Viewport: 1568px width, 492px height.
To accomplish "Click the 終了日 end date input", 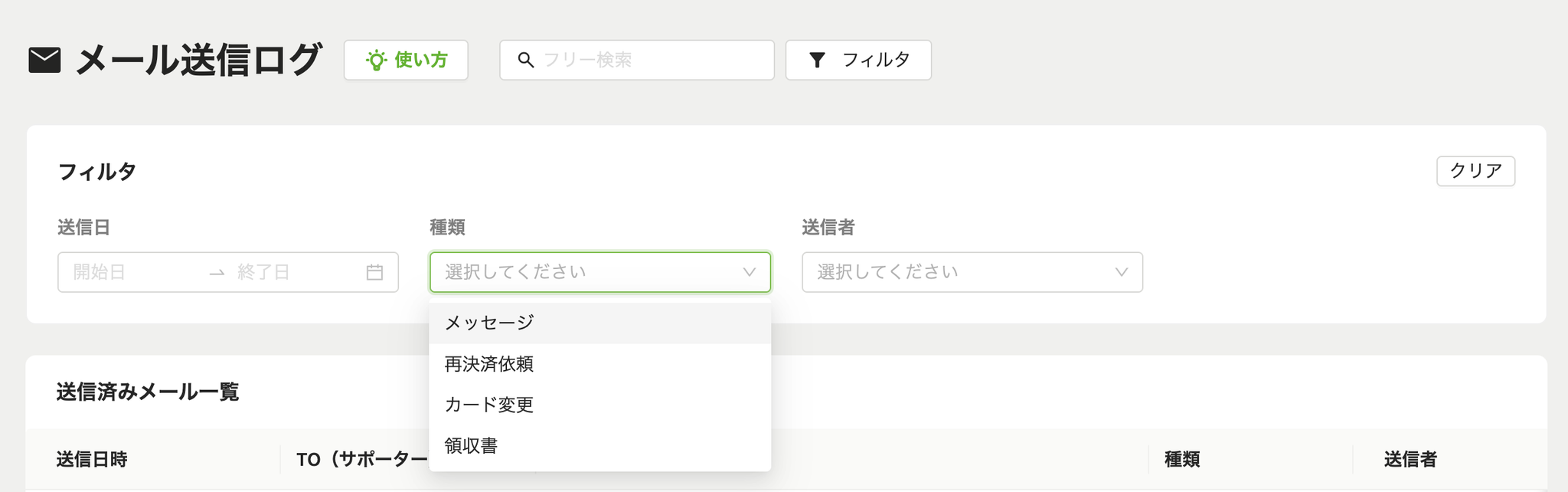I will click(295, 272).
